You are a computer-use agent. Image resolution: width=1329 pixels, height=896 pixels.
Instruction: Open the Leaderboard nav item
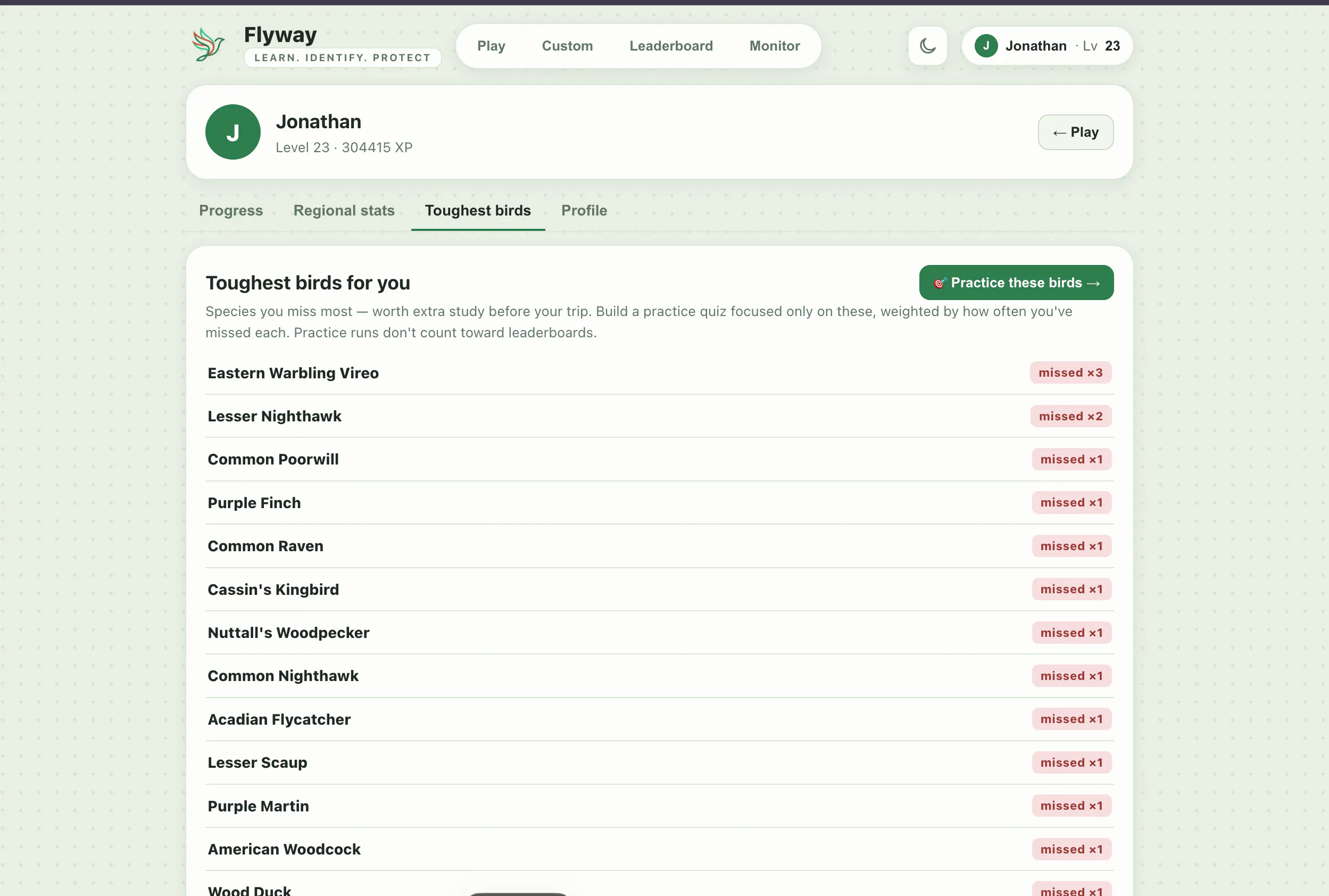tap(671, 46)
